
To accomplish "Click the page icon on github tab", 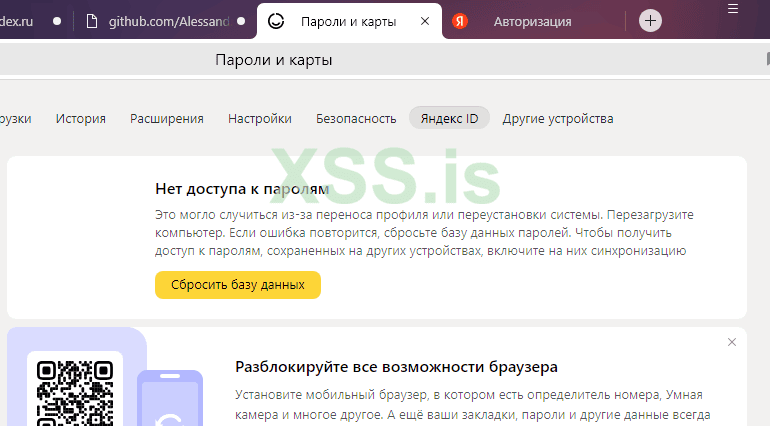I will tap(92, 21).
